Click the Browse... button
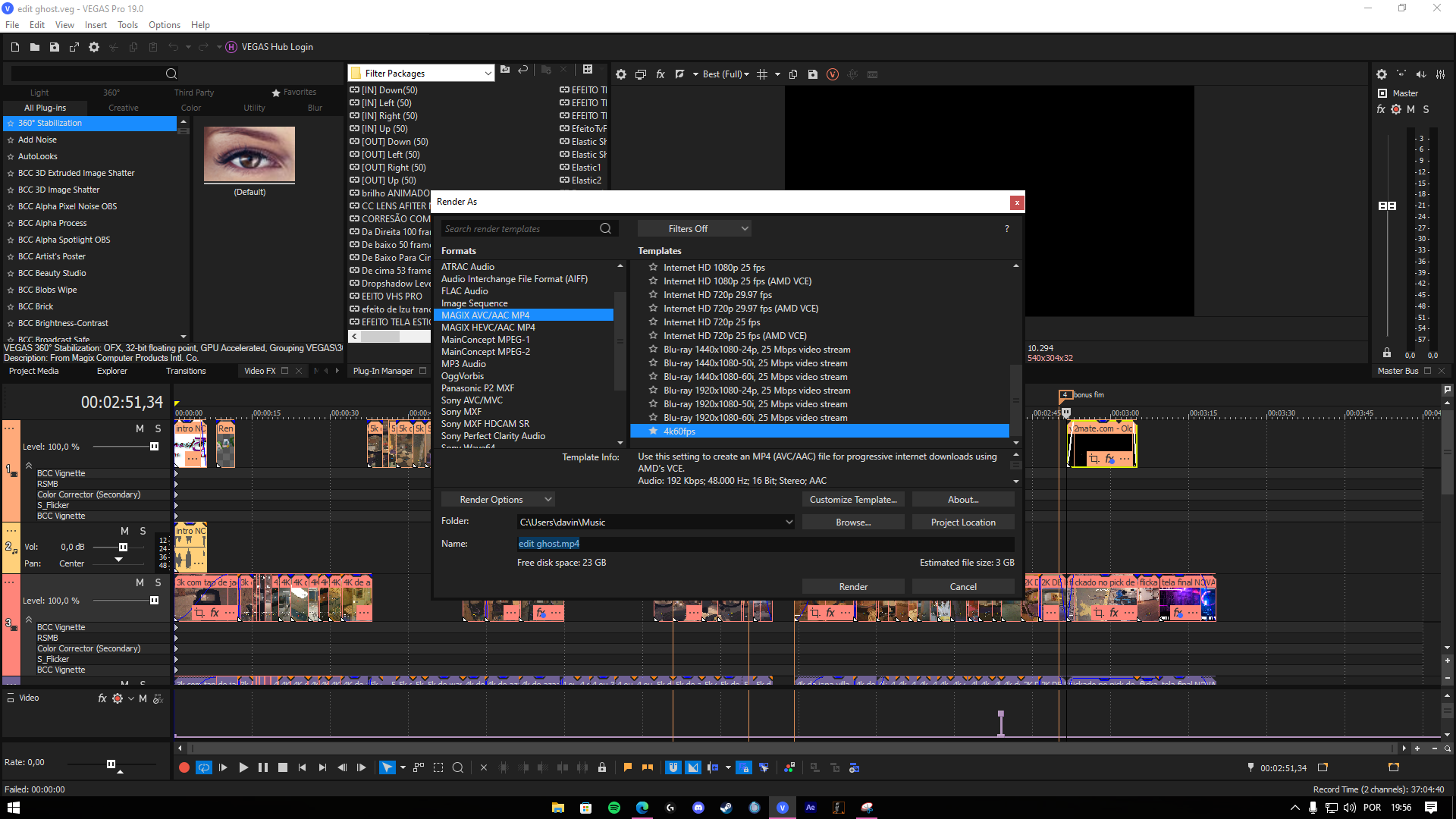Screen dimensions: 1456x819 point(853,522)
